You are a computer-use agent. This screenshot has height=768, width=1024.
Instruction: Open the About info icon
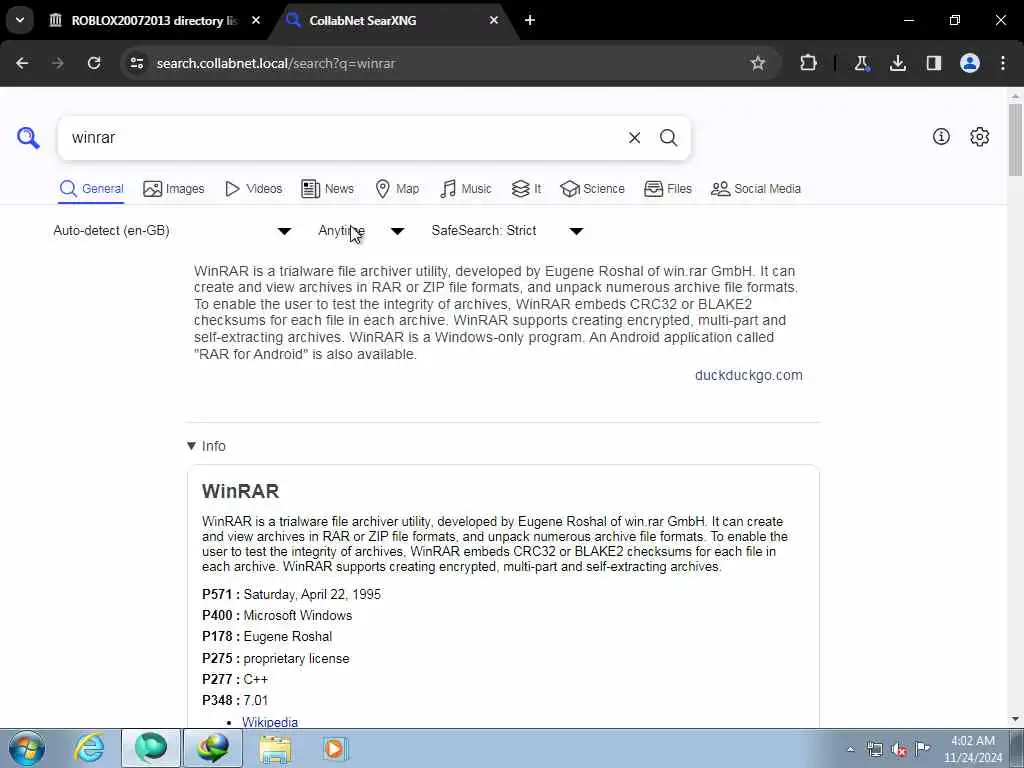click(x=941, y=136)
